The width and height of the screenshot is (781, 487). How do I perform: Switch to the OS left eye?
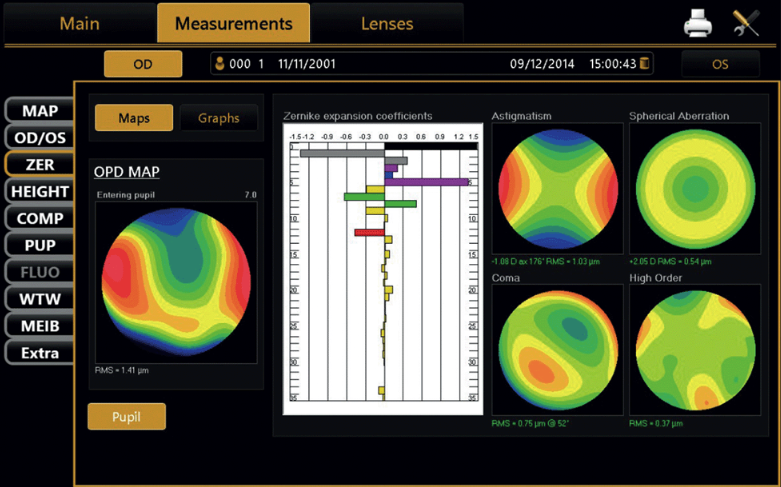click(x=719, y=64)
